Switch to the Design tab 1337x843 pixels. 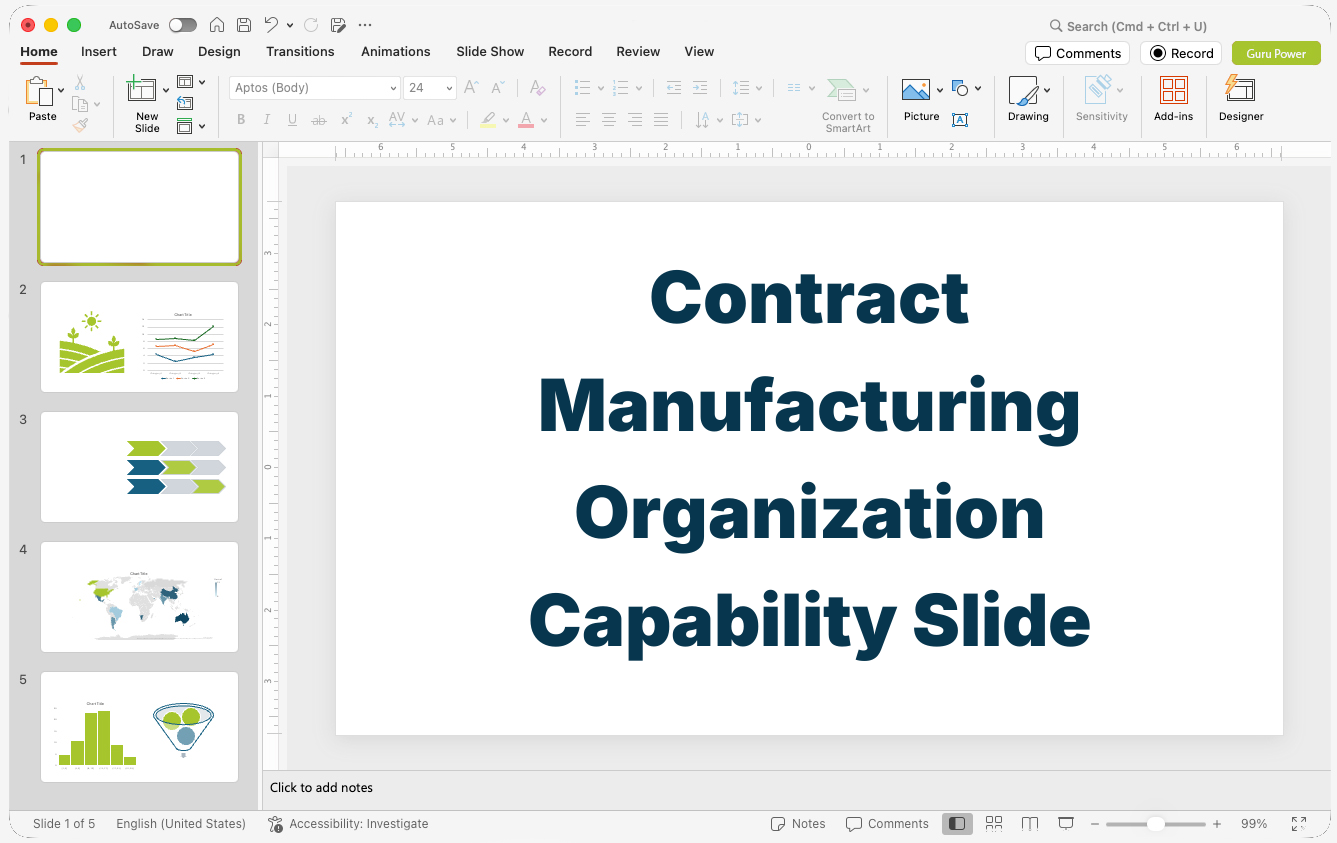(219, 51)
